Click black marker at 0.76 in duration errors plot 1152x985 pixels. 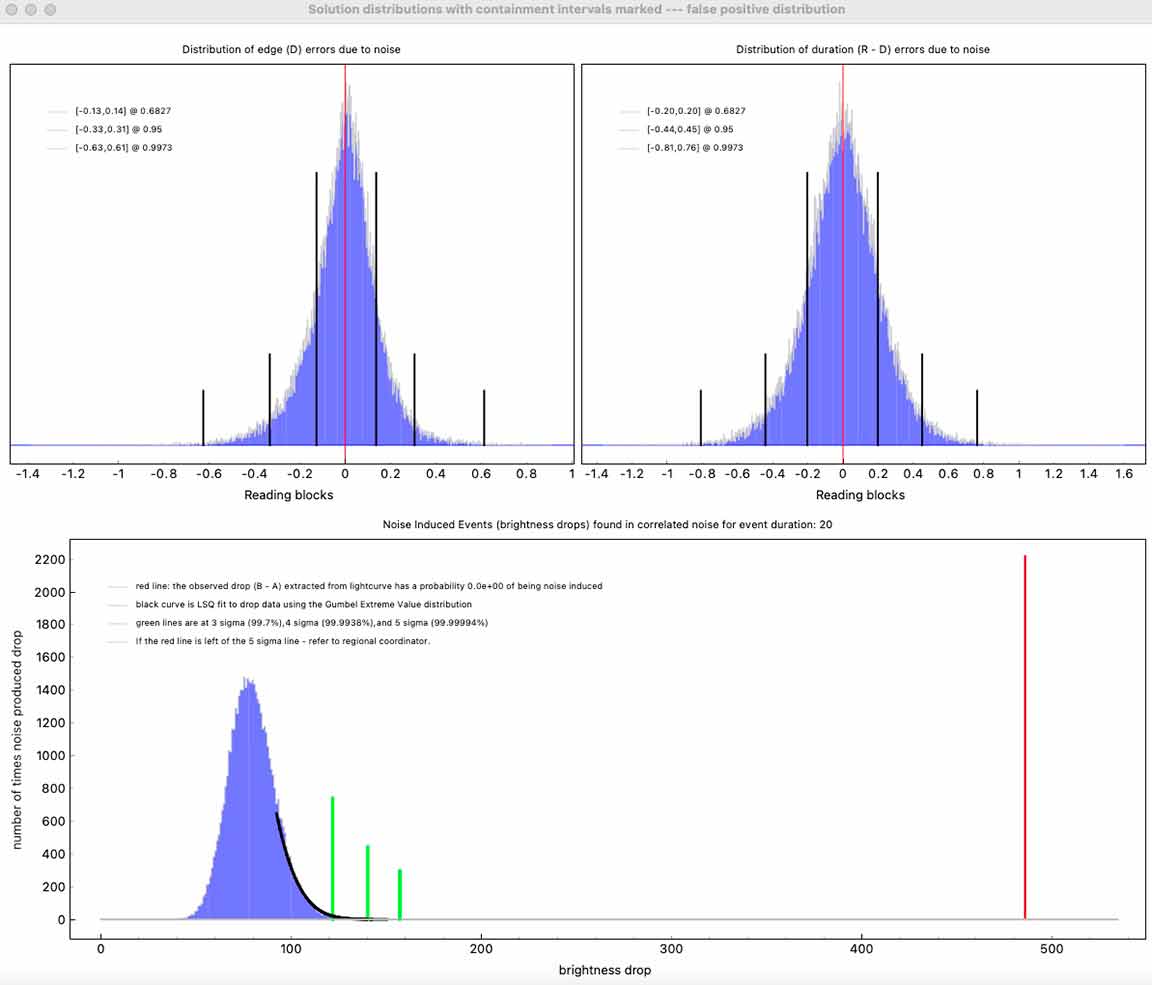tap(977, 417)
